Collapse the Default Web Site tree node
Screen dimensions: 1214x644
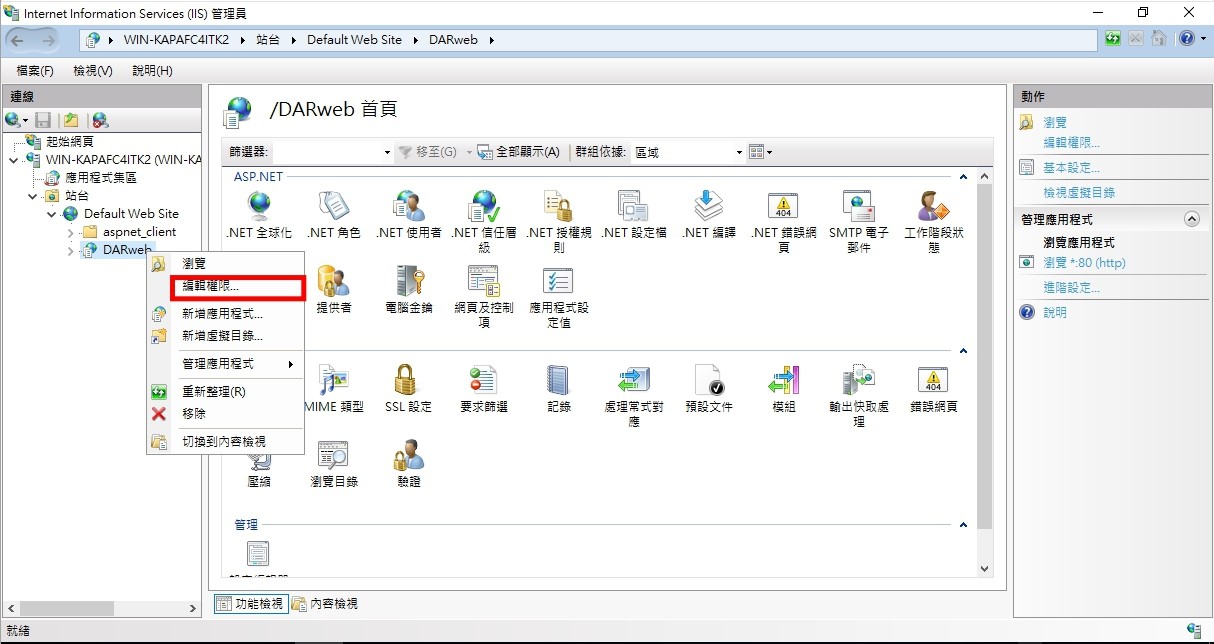pos(52,214)
